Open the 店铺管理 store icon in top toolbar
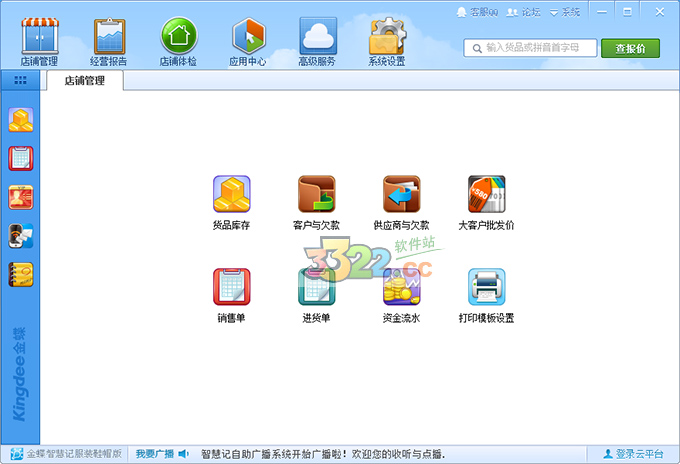The width and height of the screenshot is (680, 464). coord(39,36)
